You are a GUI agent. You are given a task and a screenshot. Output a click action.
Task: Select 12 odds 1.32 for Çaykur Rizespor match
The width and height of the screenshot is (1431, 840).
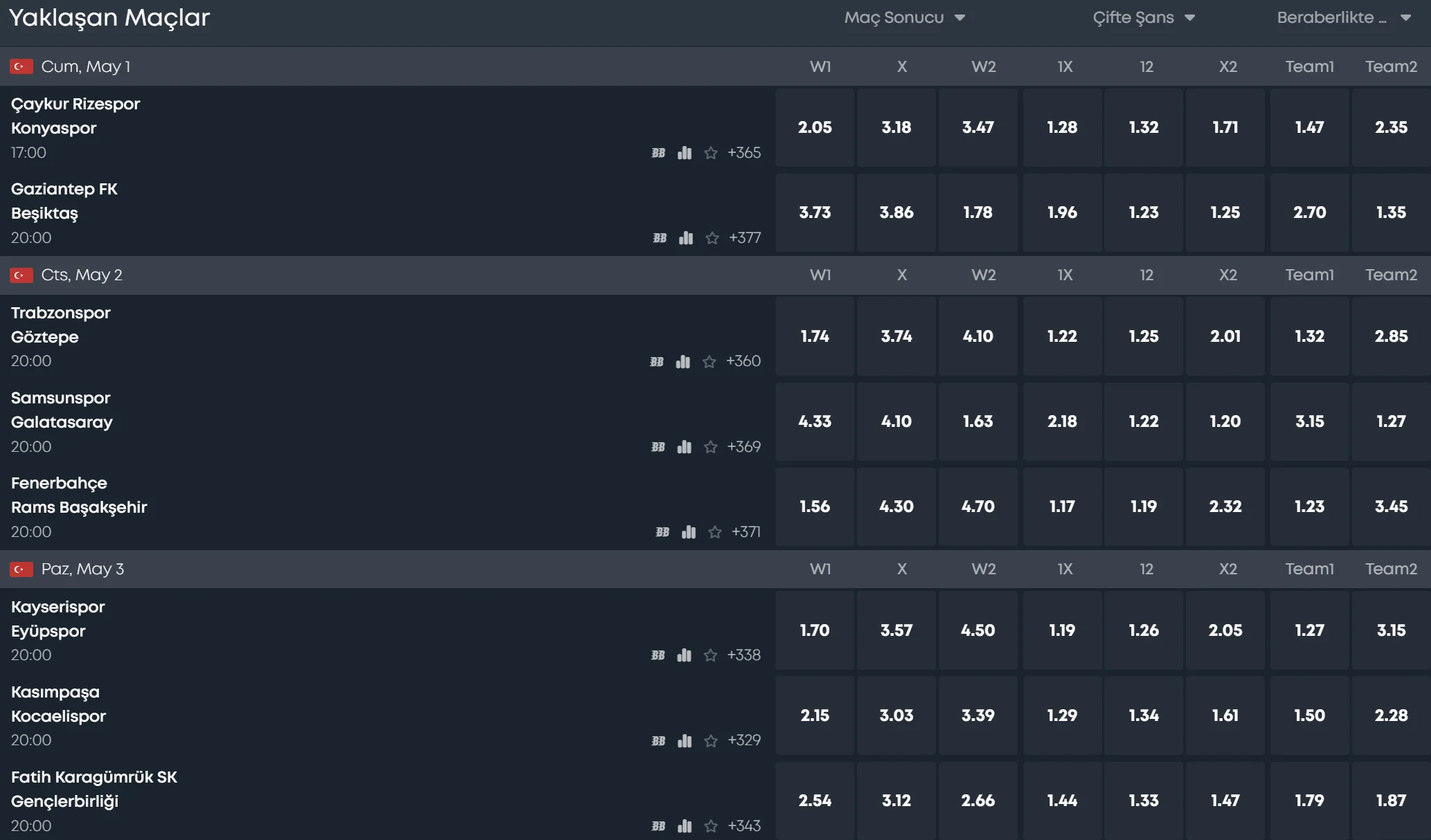coord(1144,127)
